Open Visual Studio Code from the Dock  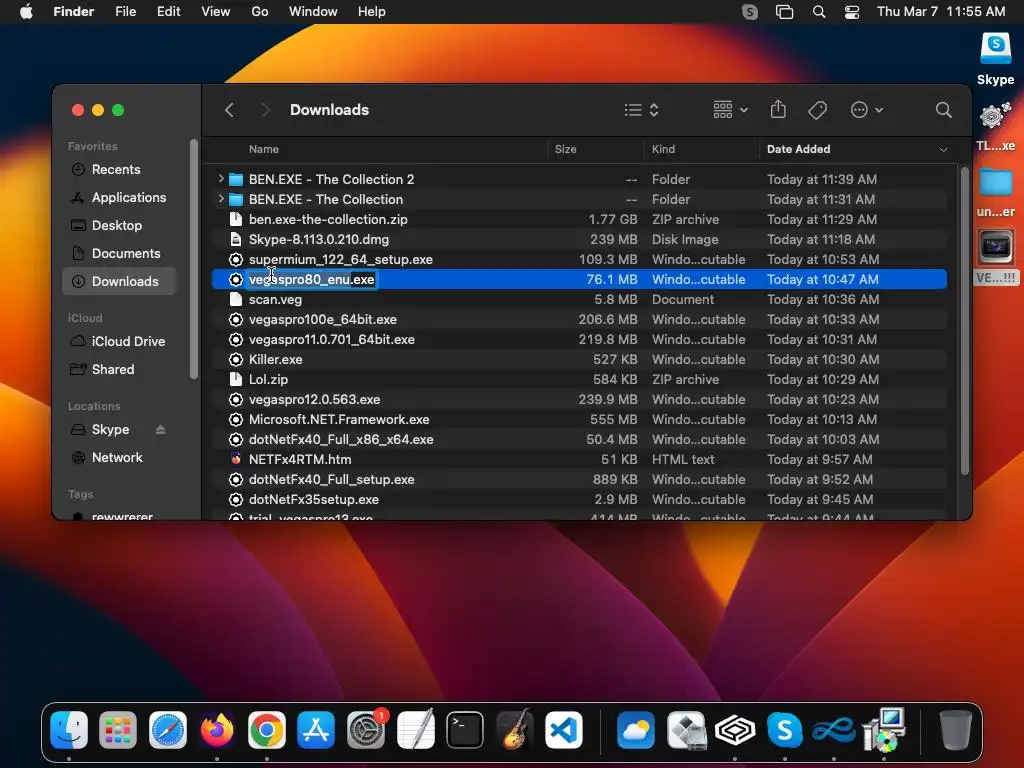pyautogui.click(x=564, y=730)
